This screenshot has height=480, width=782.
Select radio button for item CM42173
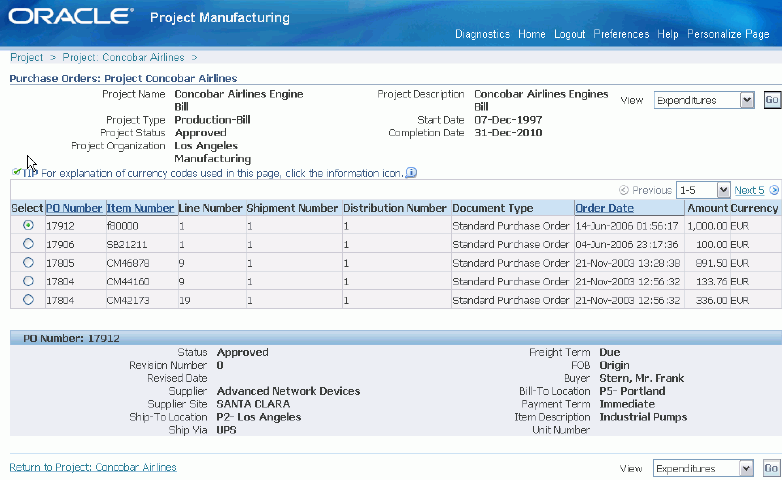click(x=28, y=299)
